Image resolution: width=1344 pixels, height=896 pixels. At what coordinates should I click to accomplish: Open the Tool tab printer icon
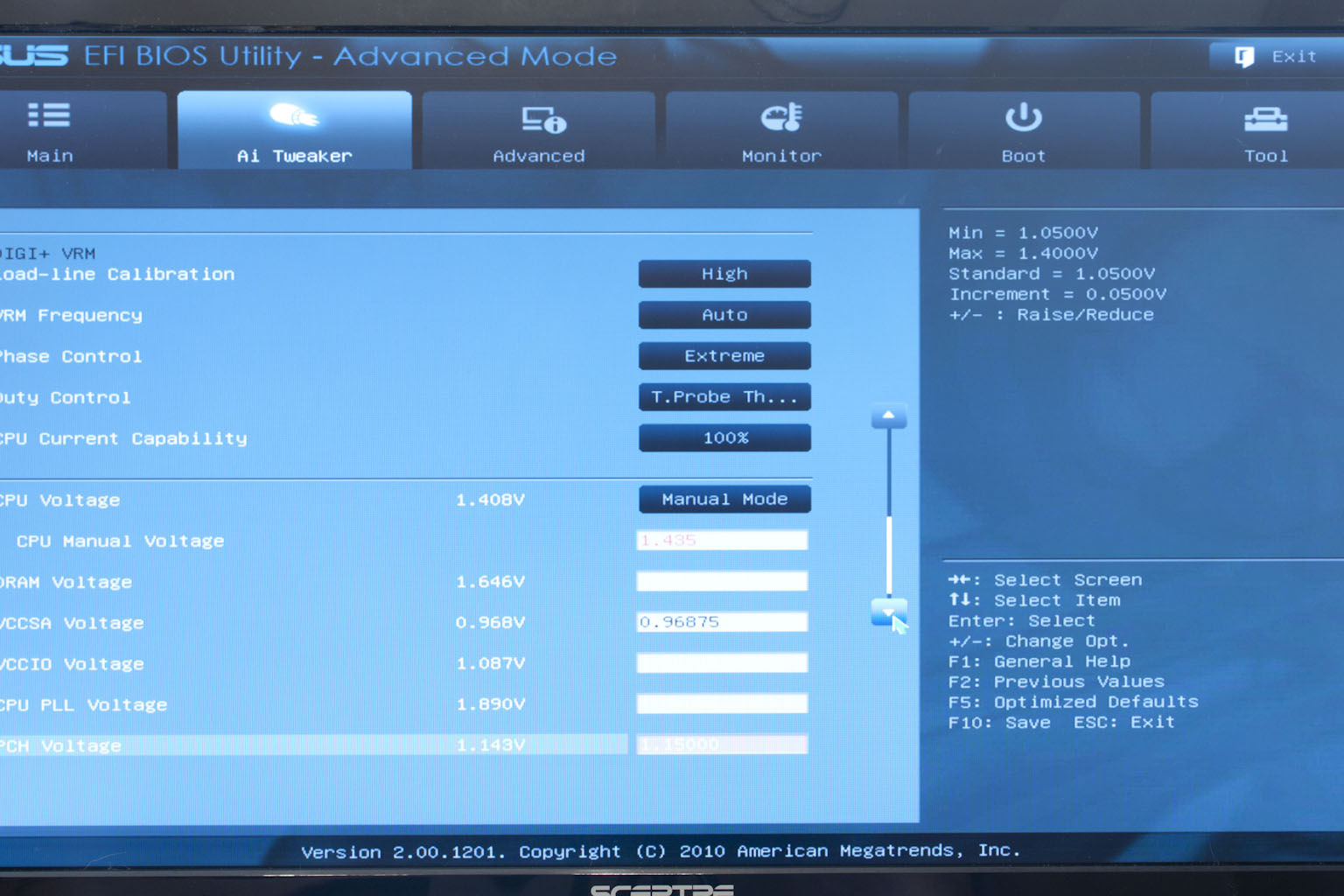point(1266,119)
